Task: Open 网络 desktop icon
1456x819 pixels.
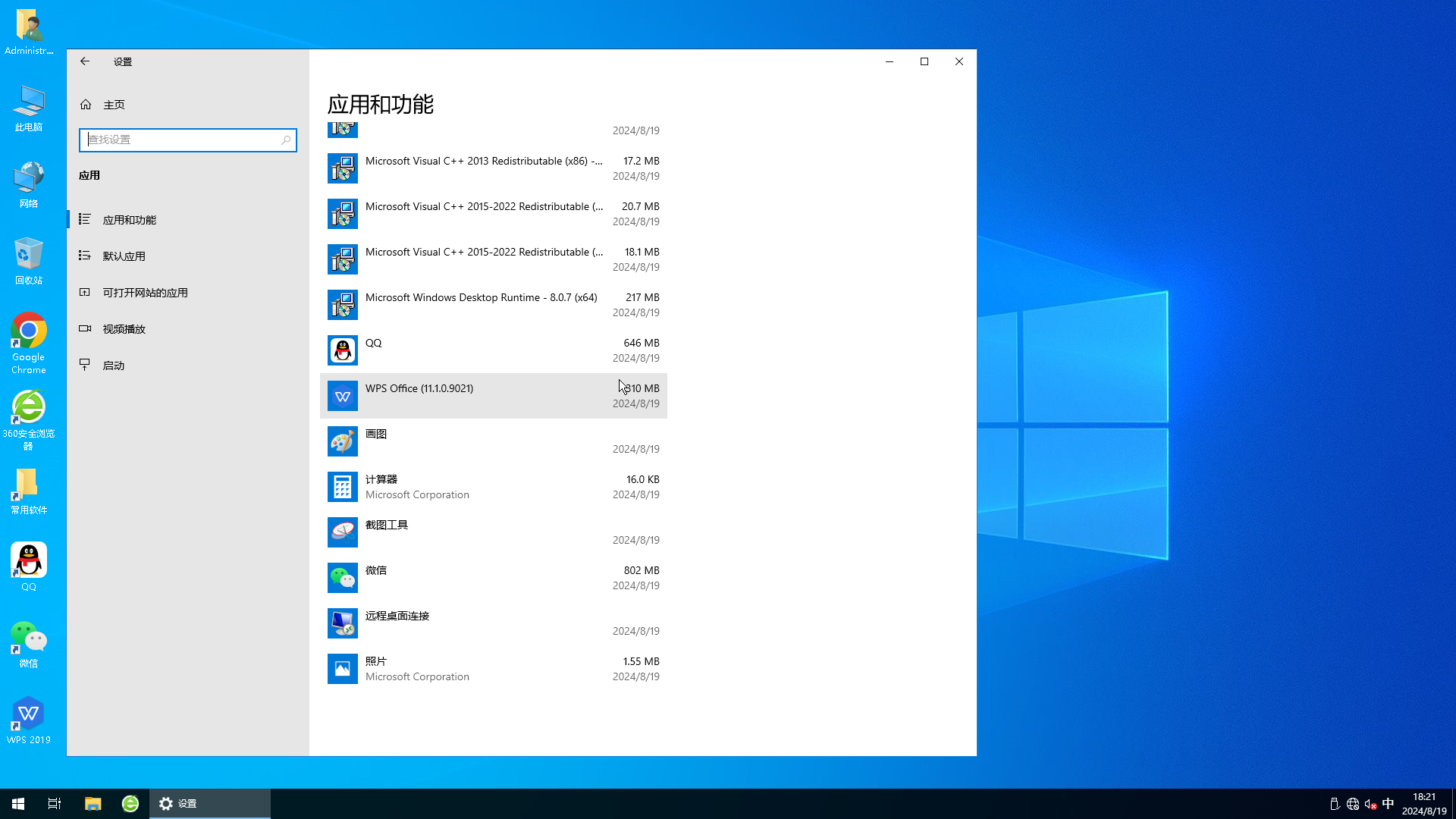Action: coord(29,185)
